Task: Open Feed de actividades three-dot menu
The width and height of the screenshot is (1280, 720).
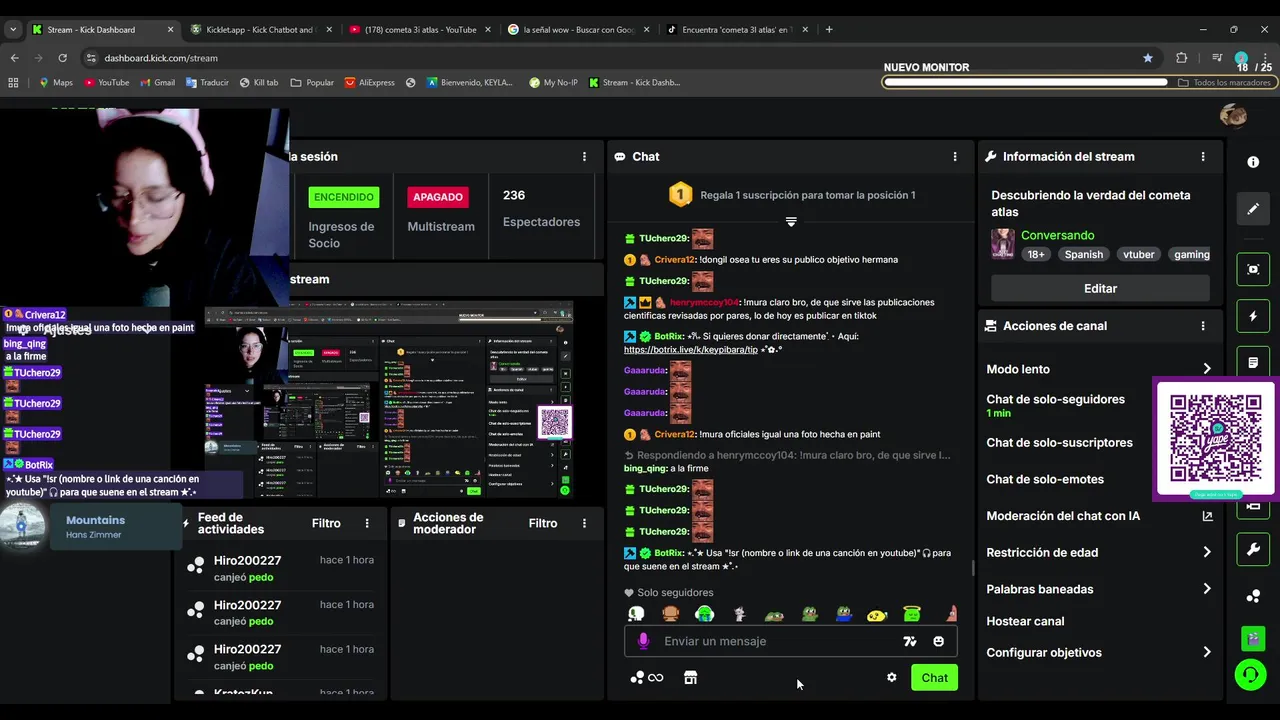Action: (367, 523)
